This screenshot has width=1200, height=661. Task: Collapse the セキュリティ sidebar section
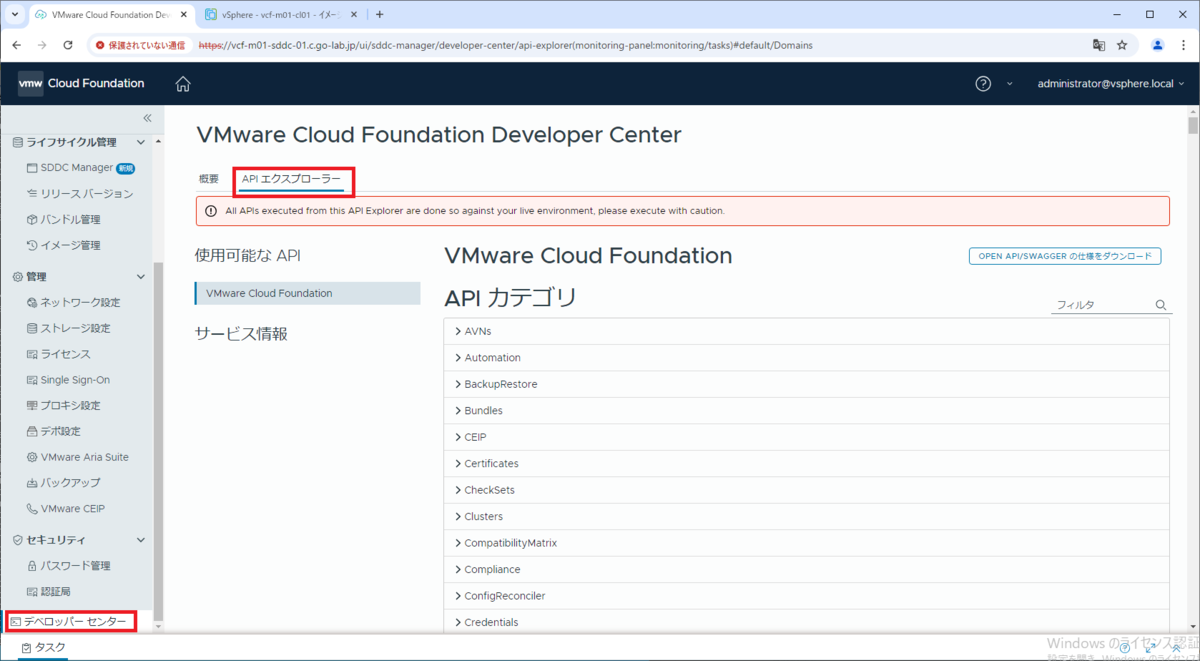coord(141,540)
